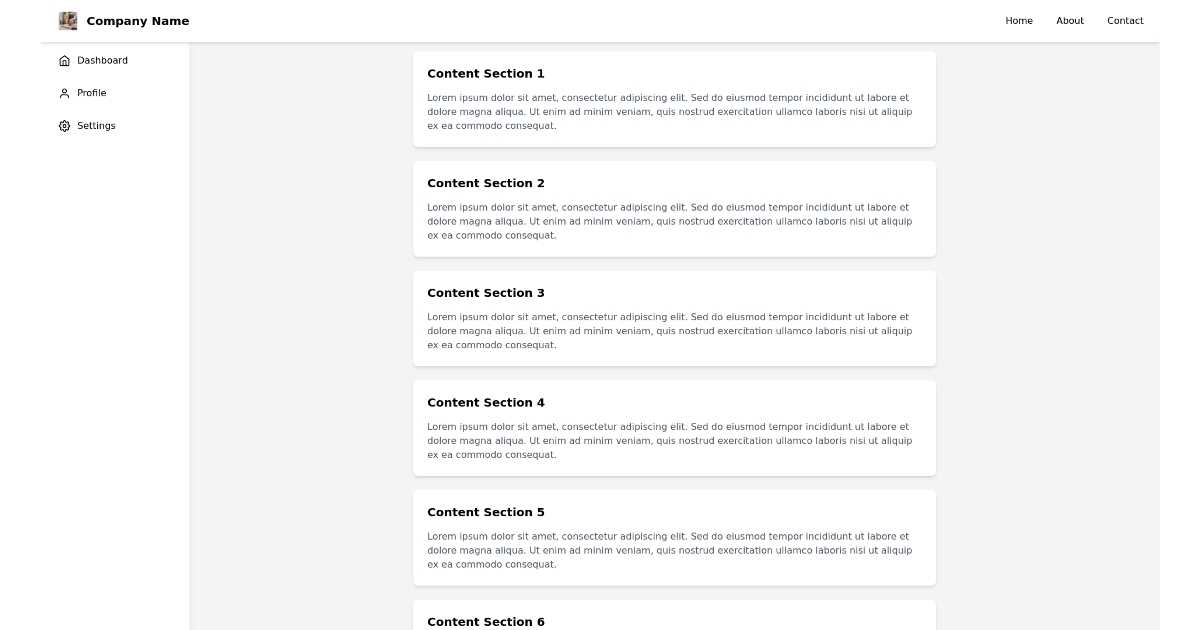
Task: Click the Content Section 4 card
Action: [674, 427]
